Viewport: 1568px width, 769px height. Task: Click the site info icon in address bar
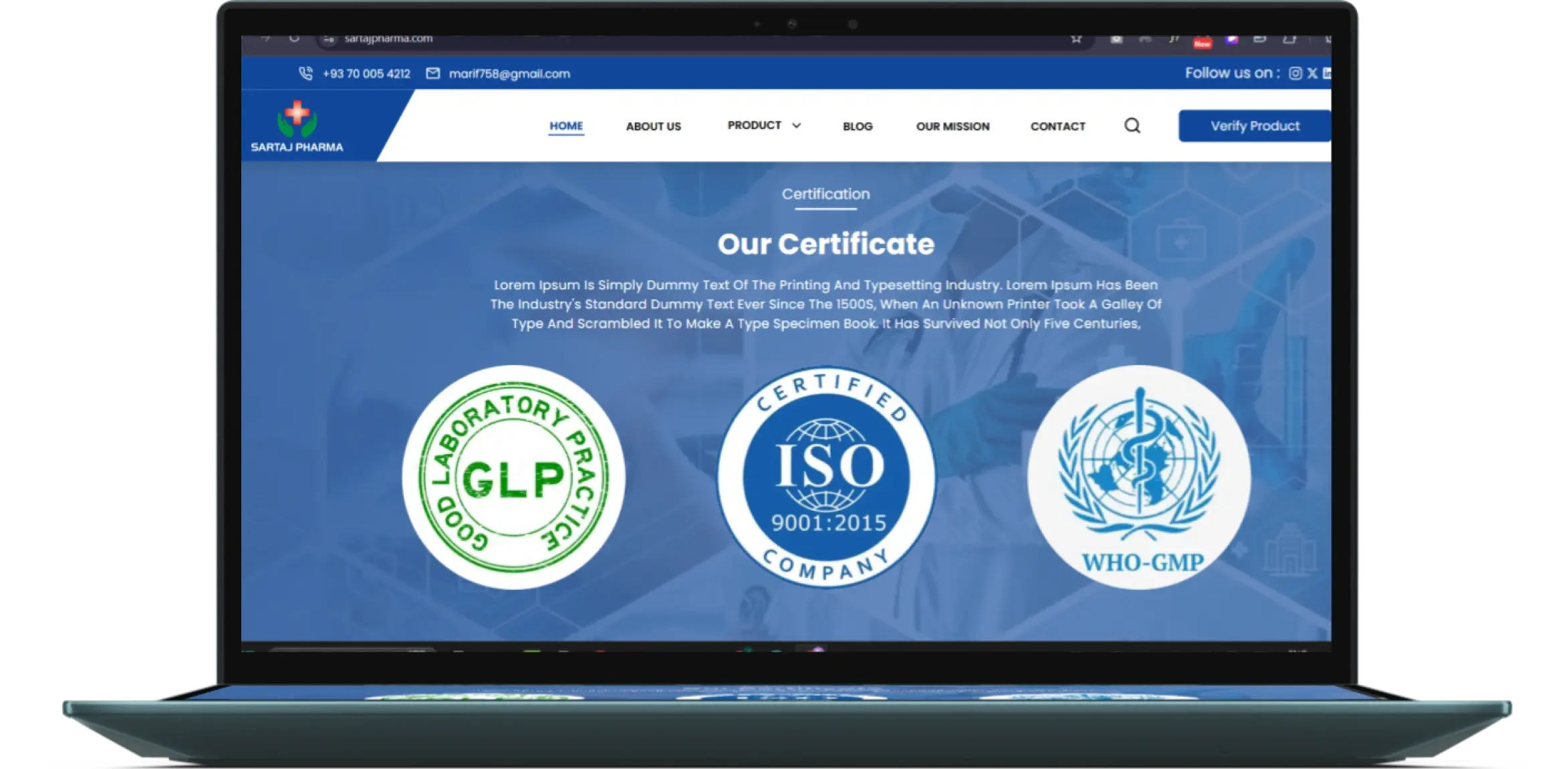328,38
